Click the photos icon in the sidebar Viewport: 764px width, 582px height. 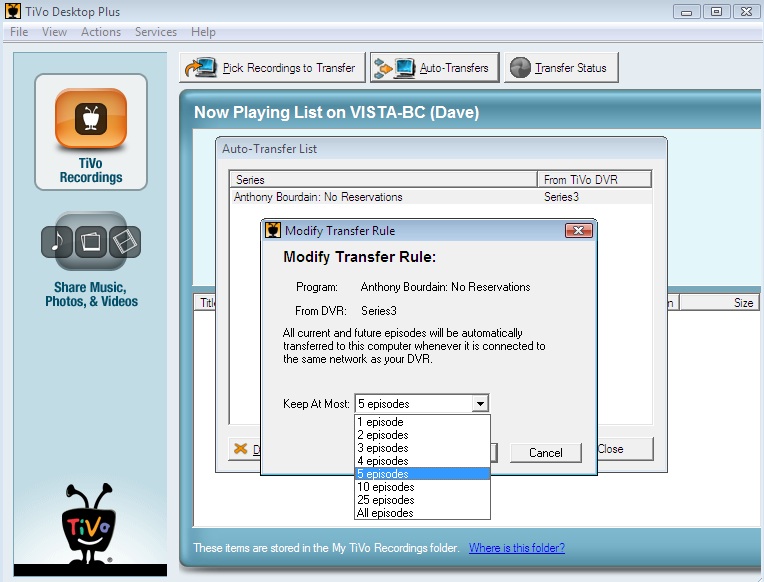(x=91, y=241)
